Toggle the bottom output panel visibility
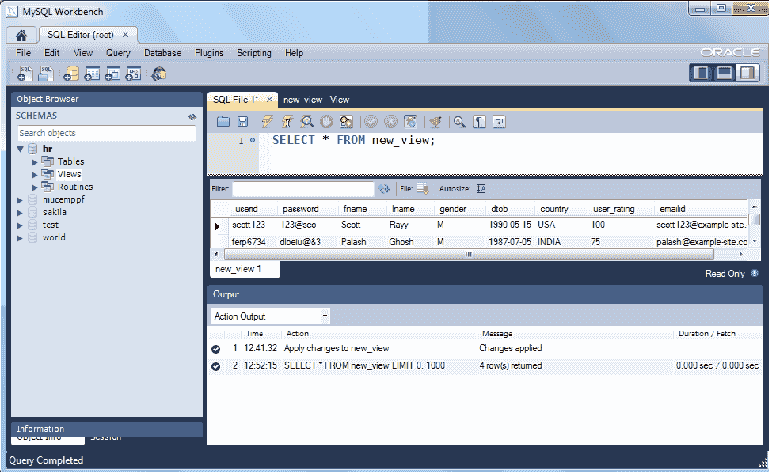Image resolution: width=769 pixels, height=472 pixels. coord(724,73)
